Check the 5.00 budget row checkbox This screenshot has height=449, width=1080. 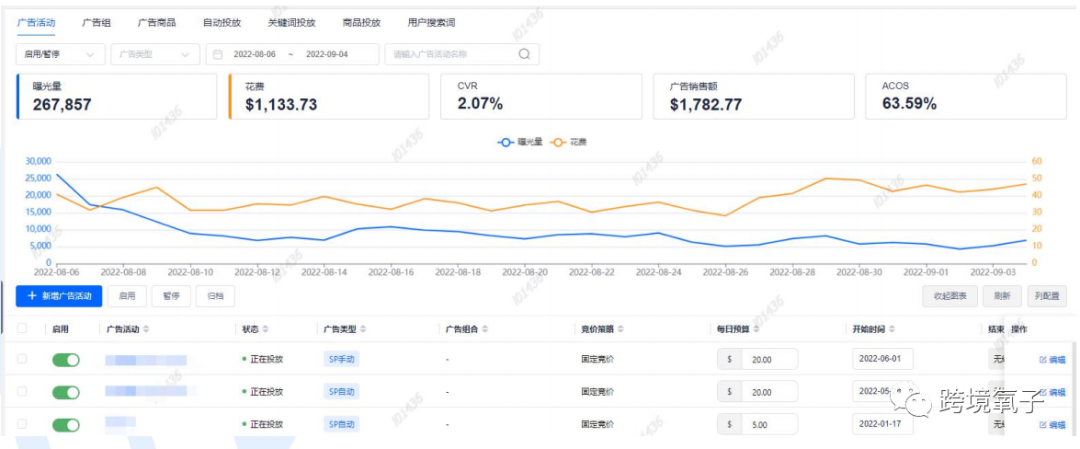[22, 424]
